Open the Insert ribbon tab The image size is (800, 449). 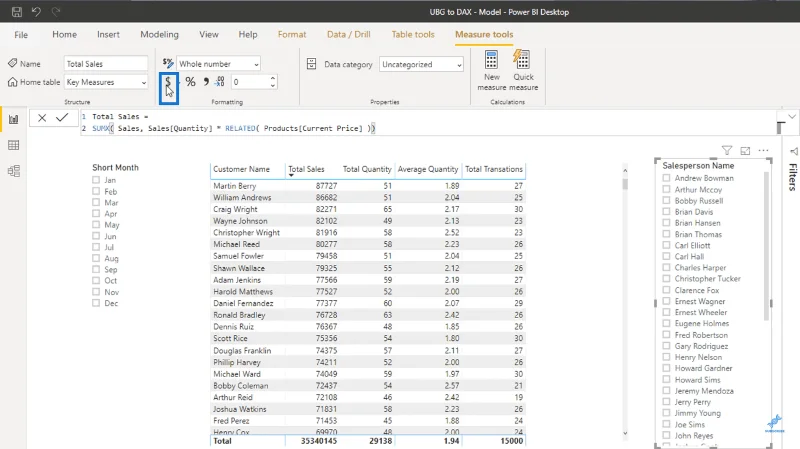(x=108, y=34)
